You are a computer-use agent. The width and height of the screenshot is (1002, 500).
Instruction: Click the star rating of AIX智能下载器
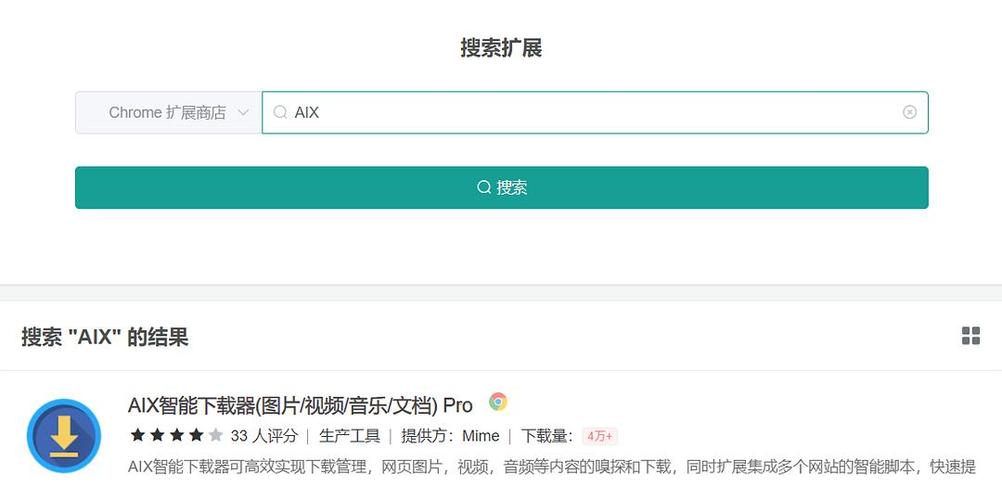click(176, 436)
